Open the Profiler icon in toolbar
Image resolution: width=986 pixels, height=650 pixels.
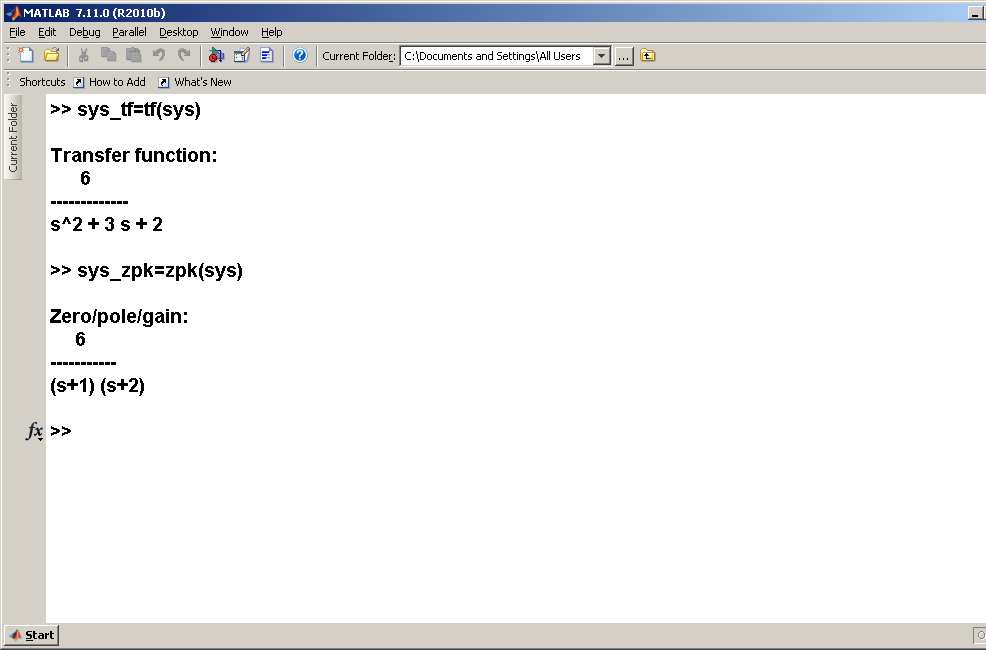(x=267, y=55)
